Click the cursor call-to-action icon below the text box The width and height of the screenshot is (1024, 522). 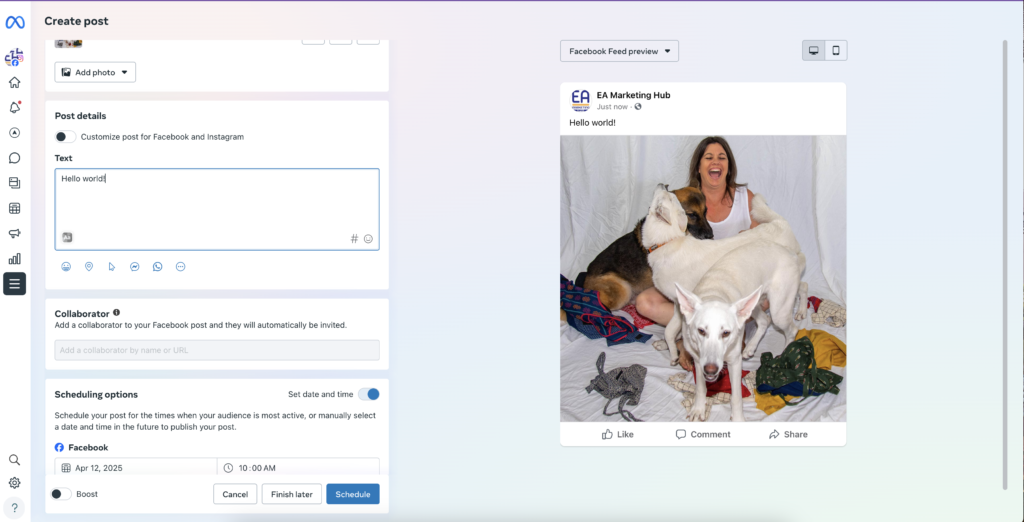pos(112,267)
